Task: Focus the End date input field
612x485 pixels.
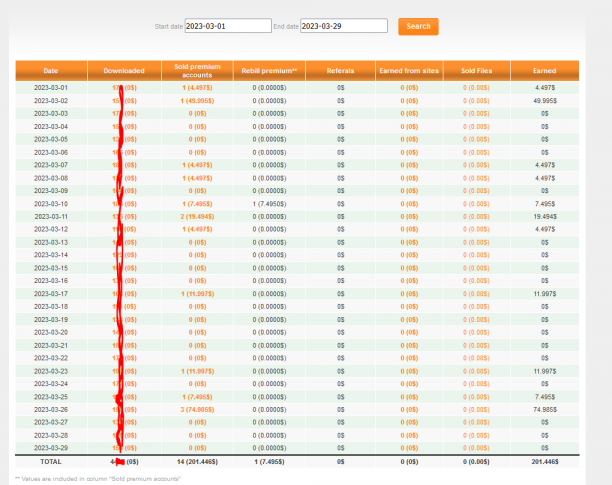Action: point(343,26)
